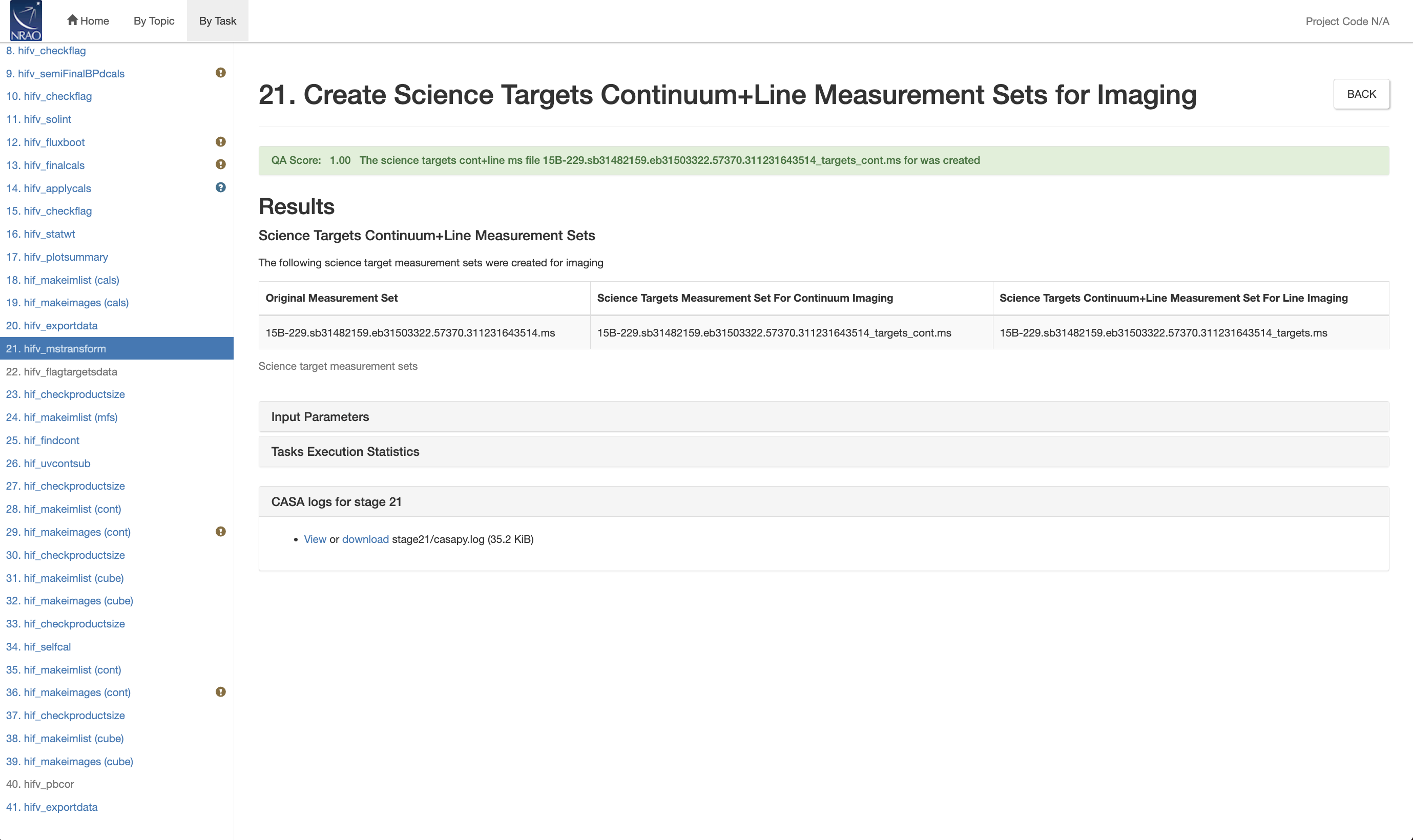Download the stage21 casapy.log file

point(365,539)
